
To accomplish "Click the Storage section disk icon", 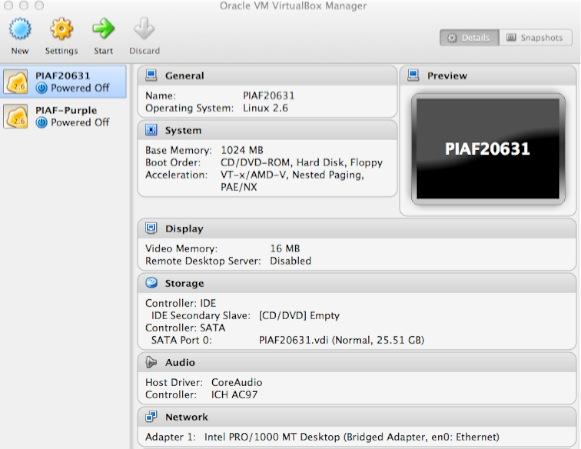I will [151, 283].
